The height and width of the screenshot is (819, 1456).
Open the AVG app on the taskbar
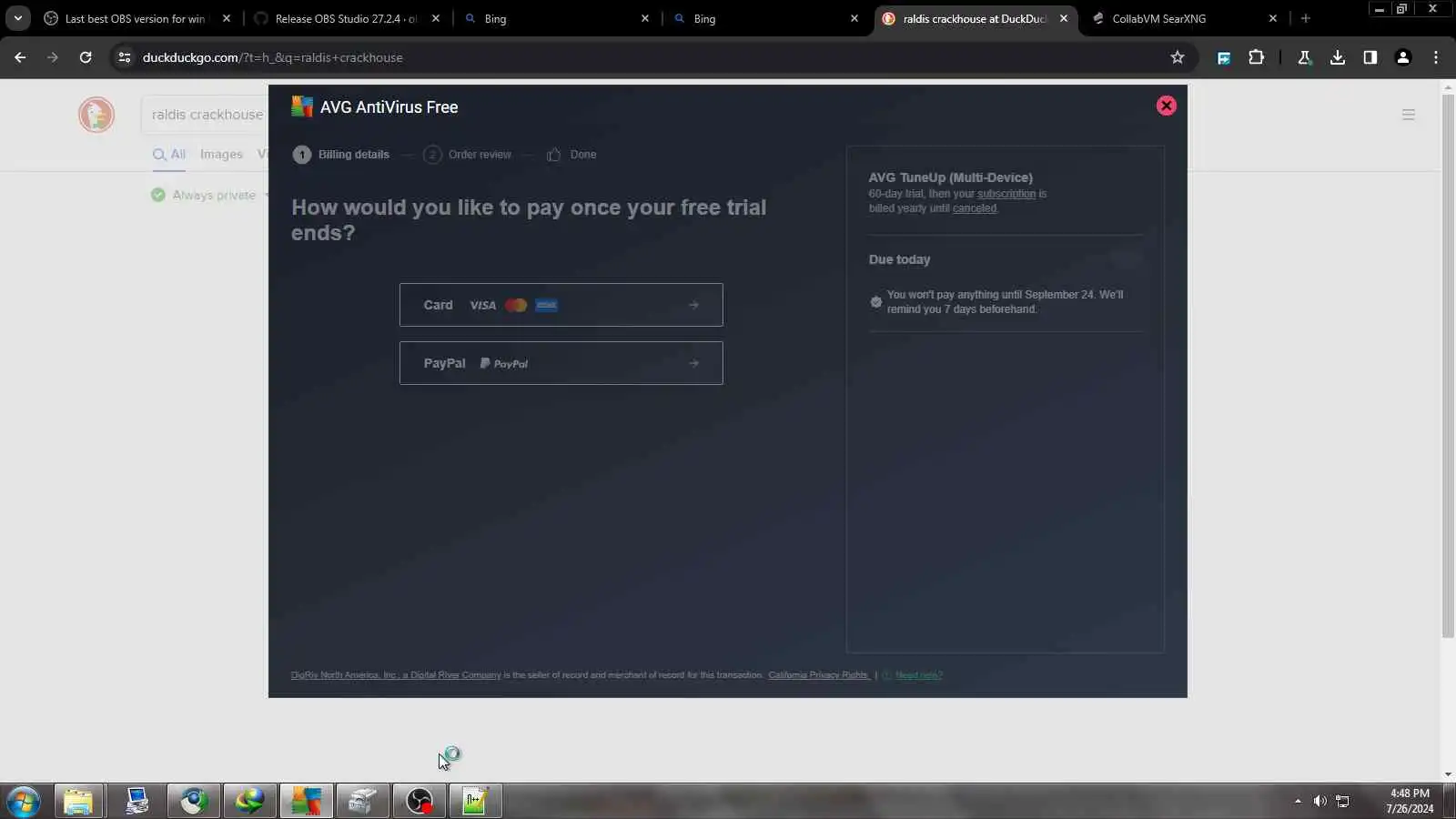306,802
